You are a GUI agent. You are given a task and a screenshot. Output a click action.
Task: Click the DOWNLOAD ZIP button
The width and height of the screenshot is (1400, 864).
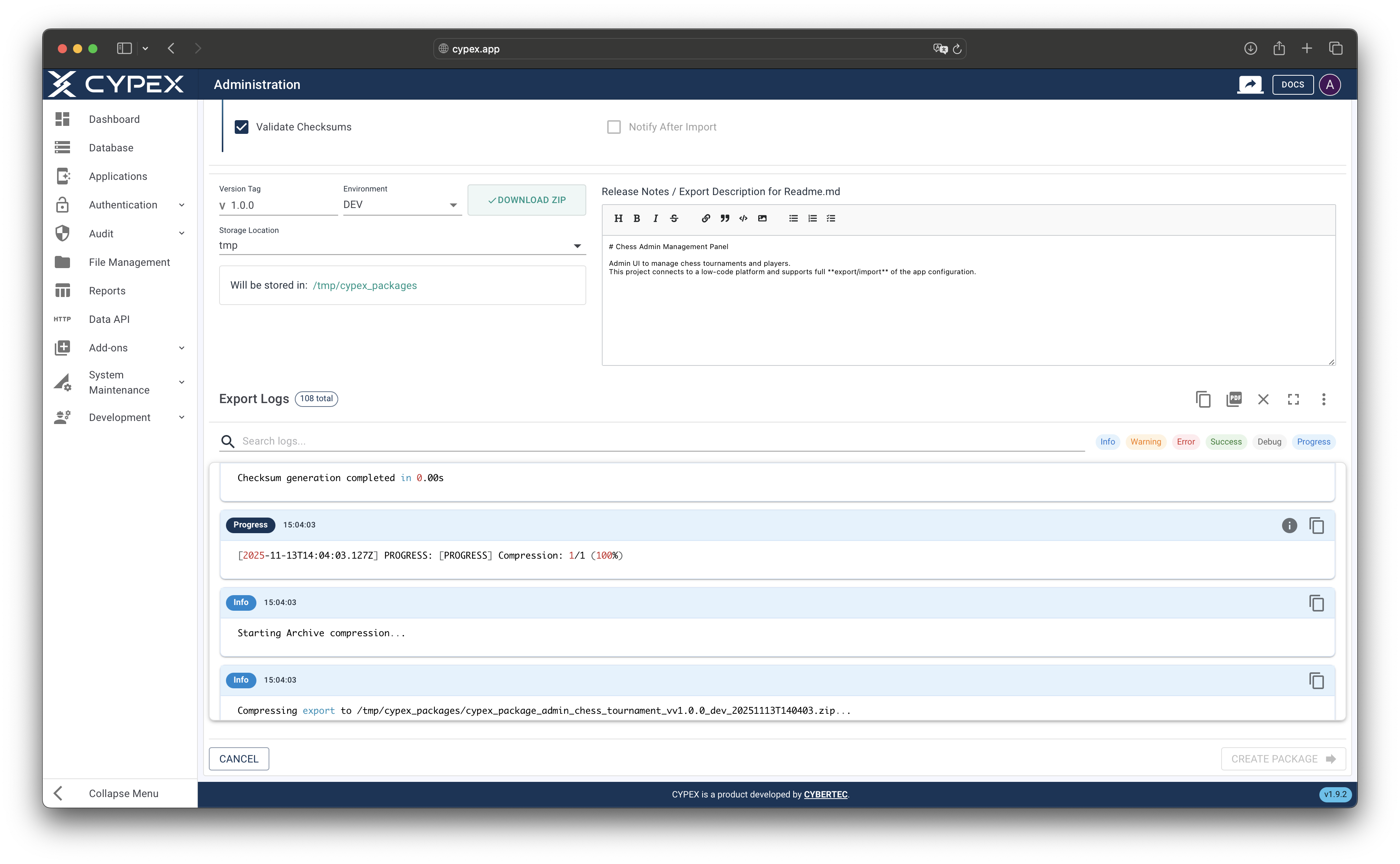coord(527,199)
